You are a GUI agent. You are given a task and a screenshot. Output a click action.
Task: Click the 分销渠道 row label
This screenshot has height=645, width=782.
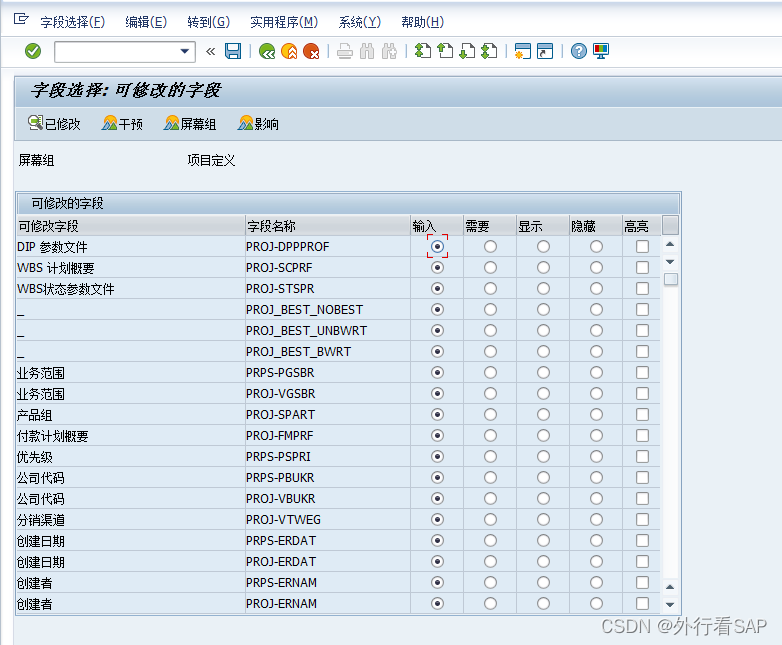point(40,519)
